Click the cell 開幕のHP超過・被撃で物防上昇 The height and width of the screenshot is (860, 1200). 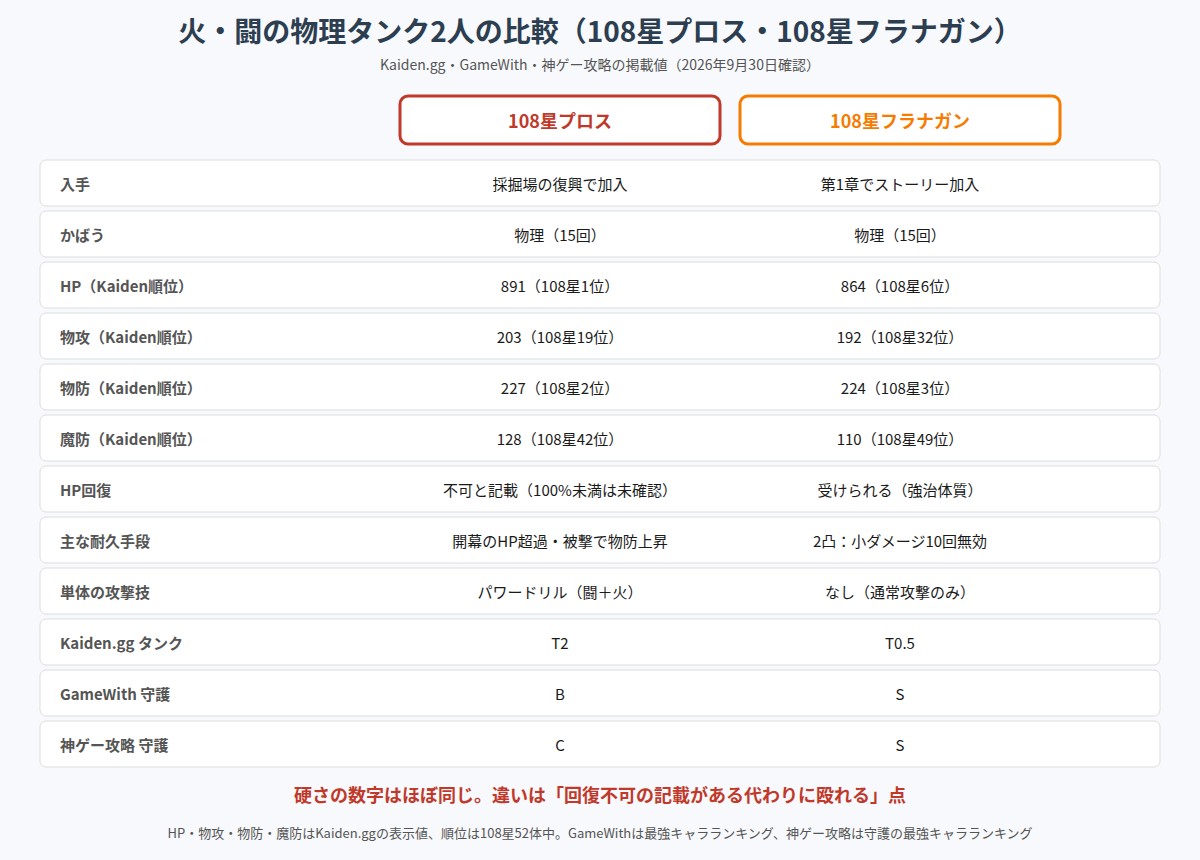click(x=560, y=542)
